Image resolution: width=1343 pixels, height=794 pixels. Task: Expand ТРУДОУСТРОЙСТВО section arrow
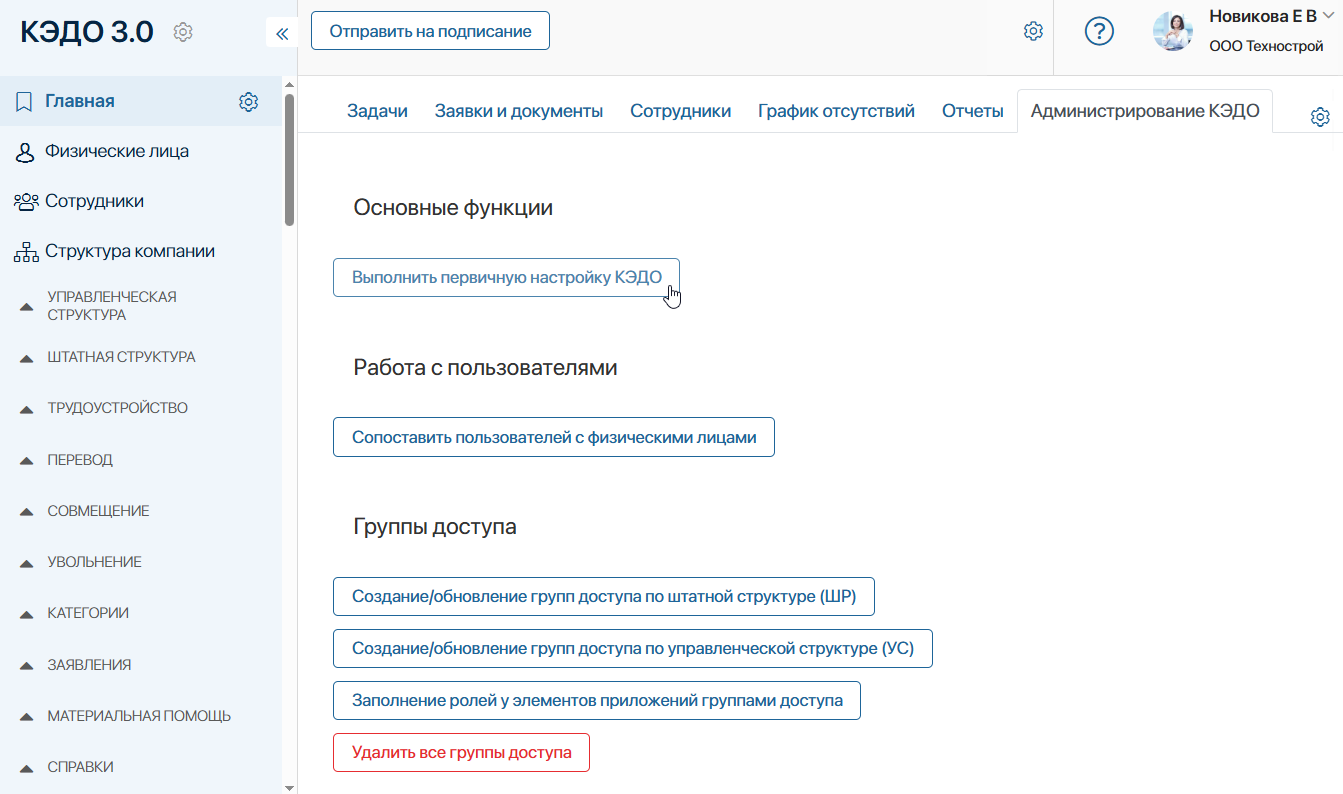[x=27, y=409]
